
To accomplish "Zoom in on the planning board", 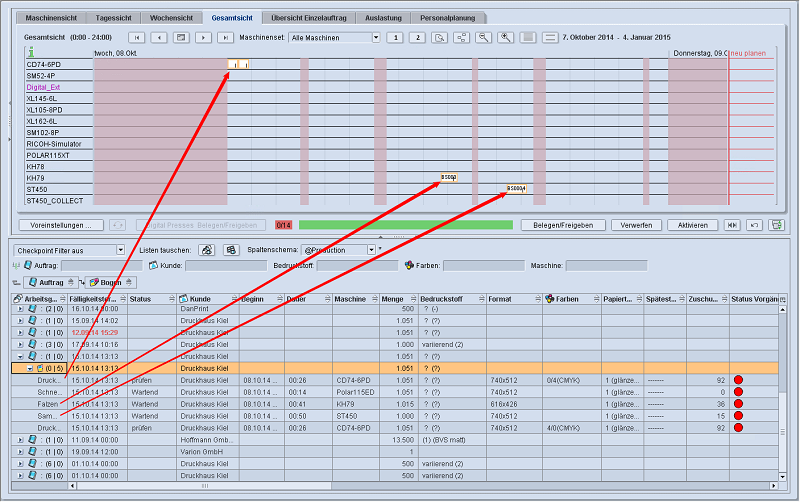I will 506,37.
